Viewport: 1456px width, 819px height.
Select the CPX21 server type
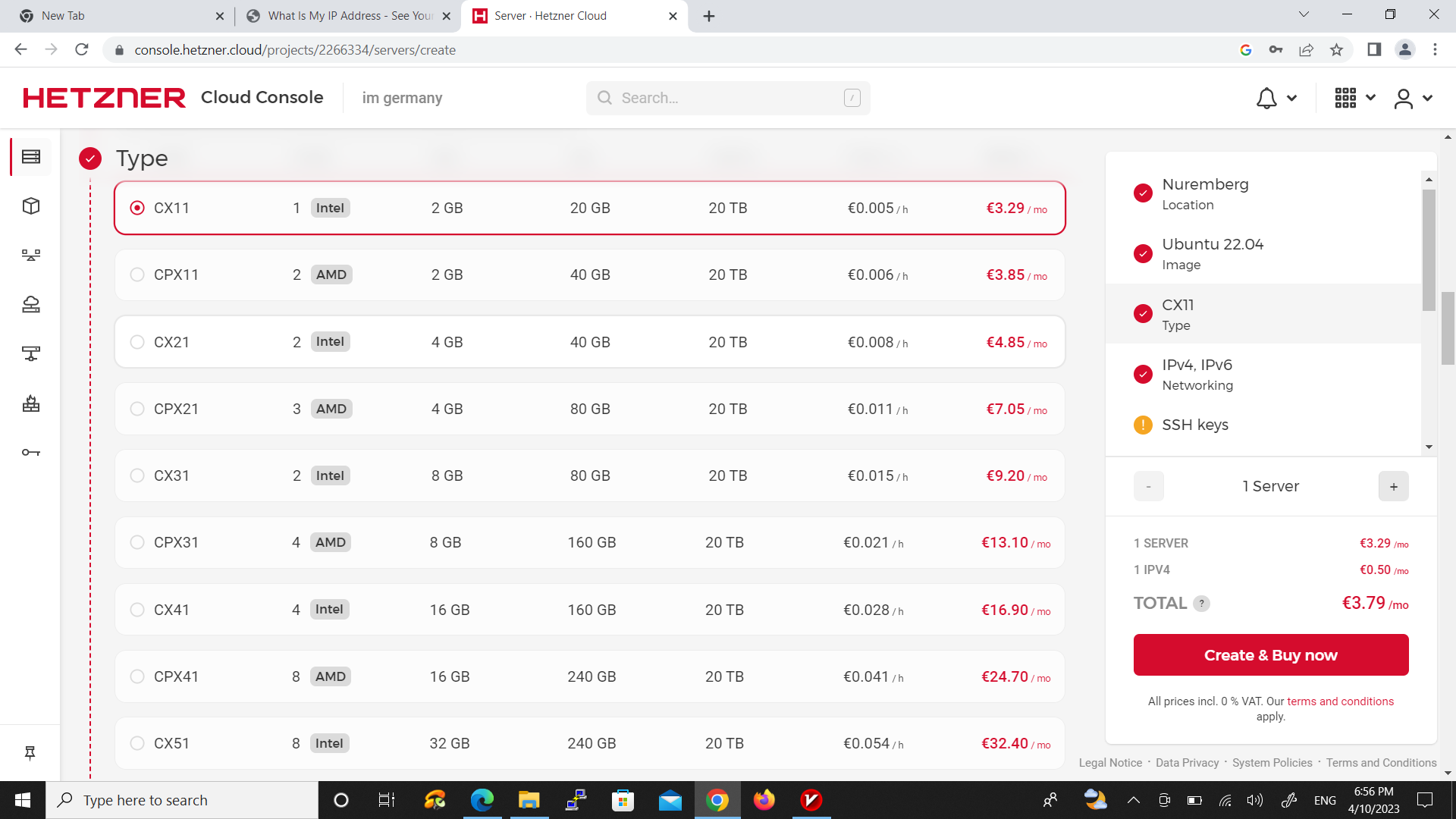click(590, 409)
